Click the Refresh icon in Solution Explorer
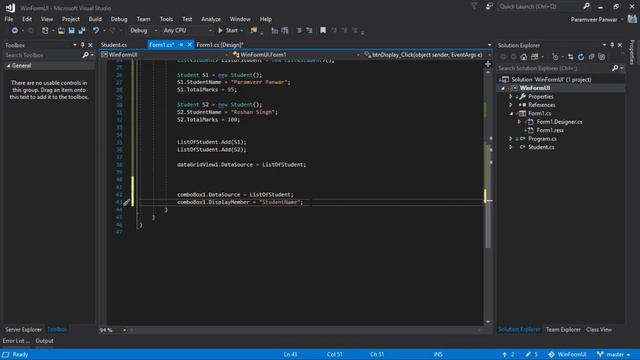The width and height of the screenshot is (640, 360). 581,57
